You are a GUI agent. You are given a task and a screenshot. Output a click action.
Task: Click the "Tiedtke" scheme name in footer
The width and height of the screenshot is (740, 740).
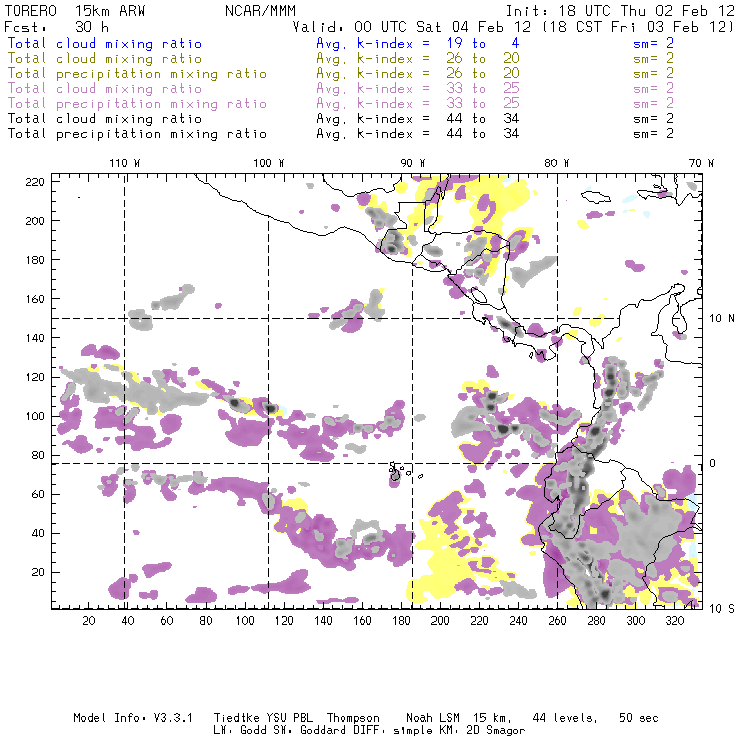tap(236, 718)
